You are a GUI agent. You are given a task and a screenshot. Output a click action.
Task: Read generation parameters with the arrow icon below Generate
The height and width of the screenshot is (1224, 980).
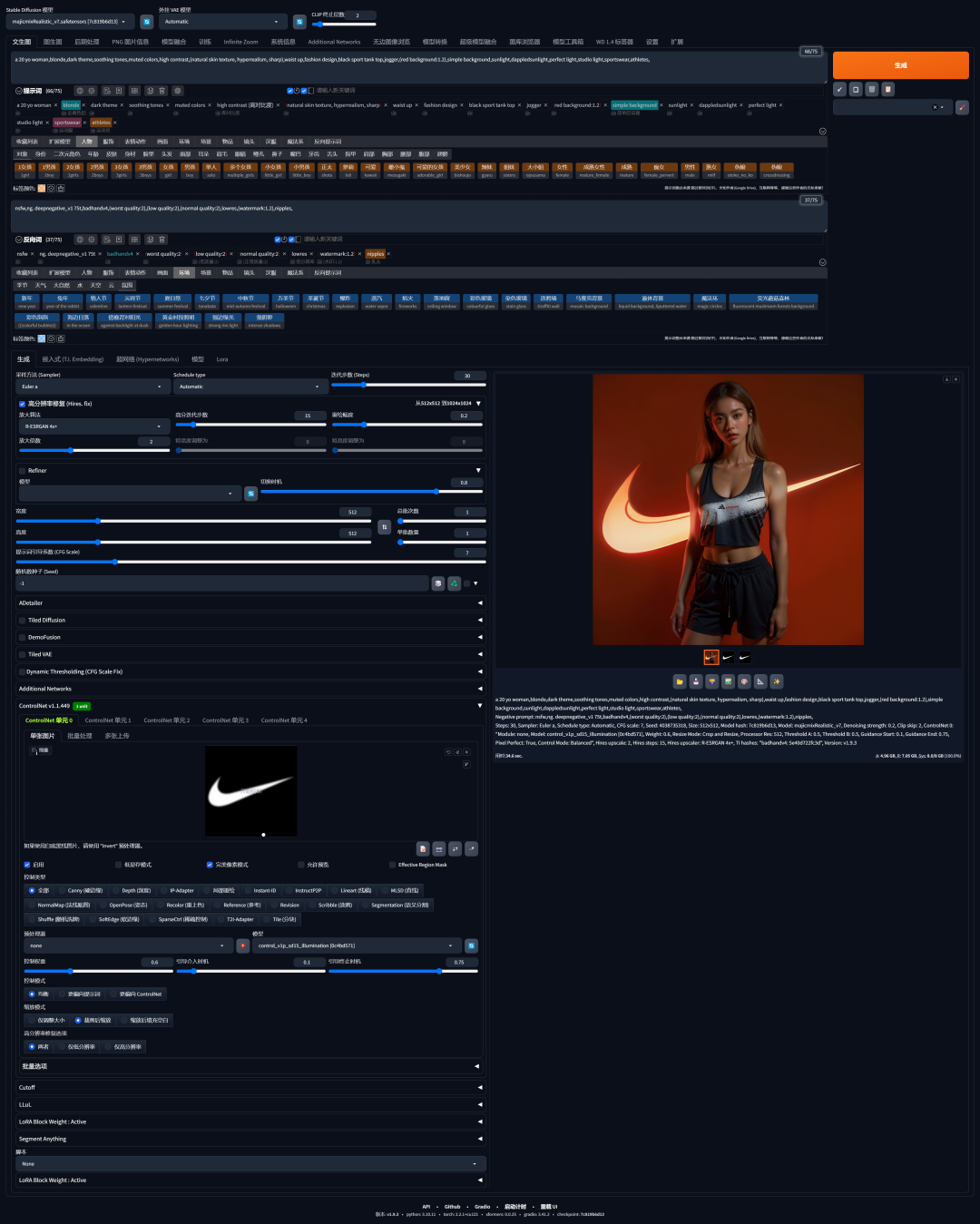coord(839,89)
